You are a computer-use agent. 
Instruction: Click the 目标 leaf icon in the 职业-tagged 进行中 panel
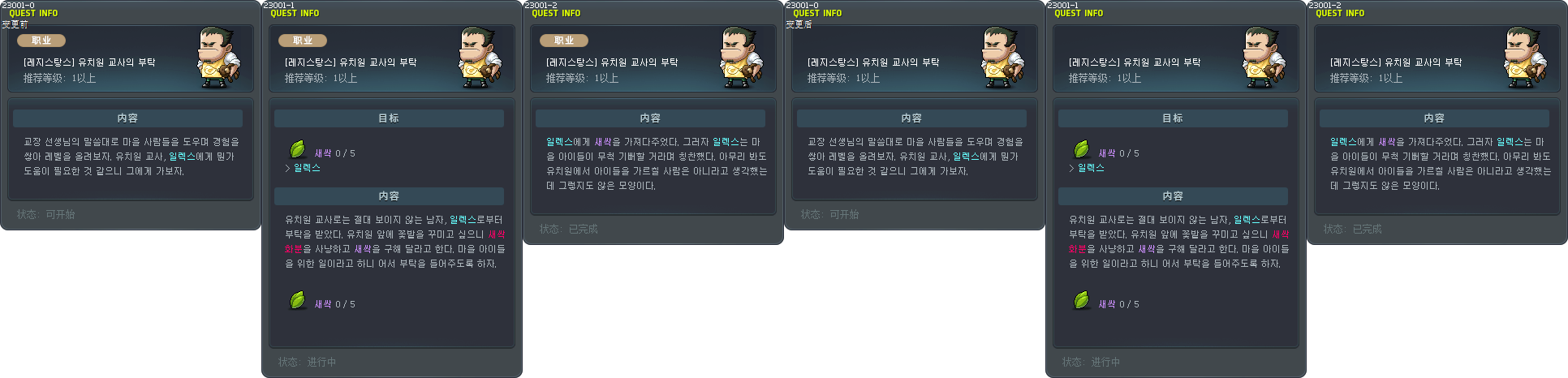click(298, 149)
